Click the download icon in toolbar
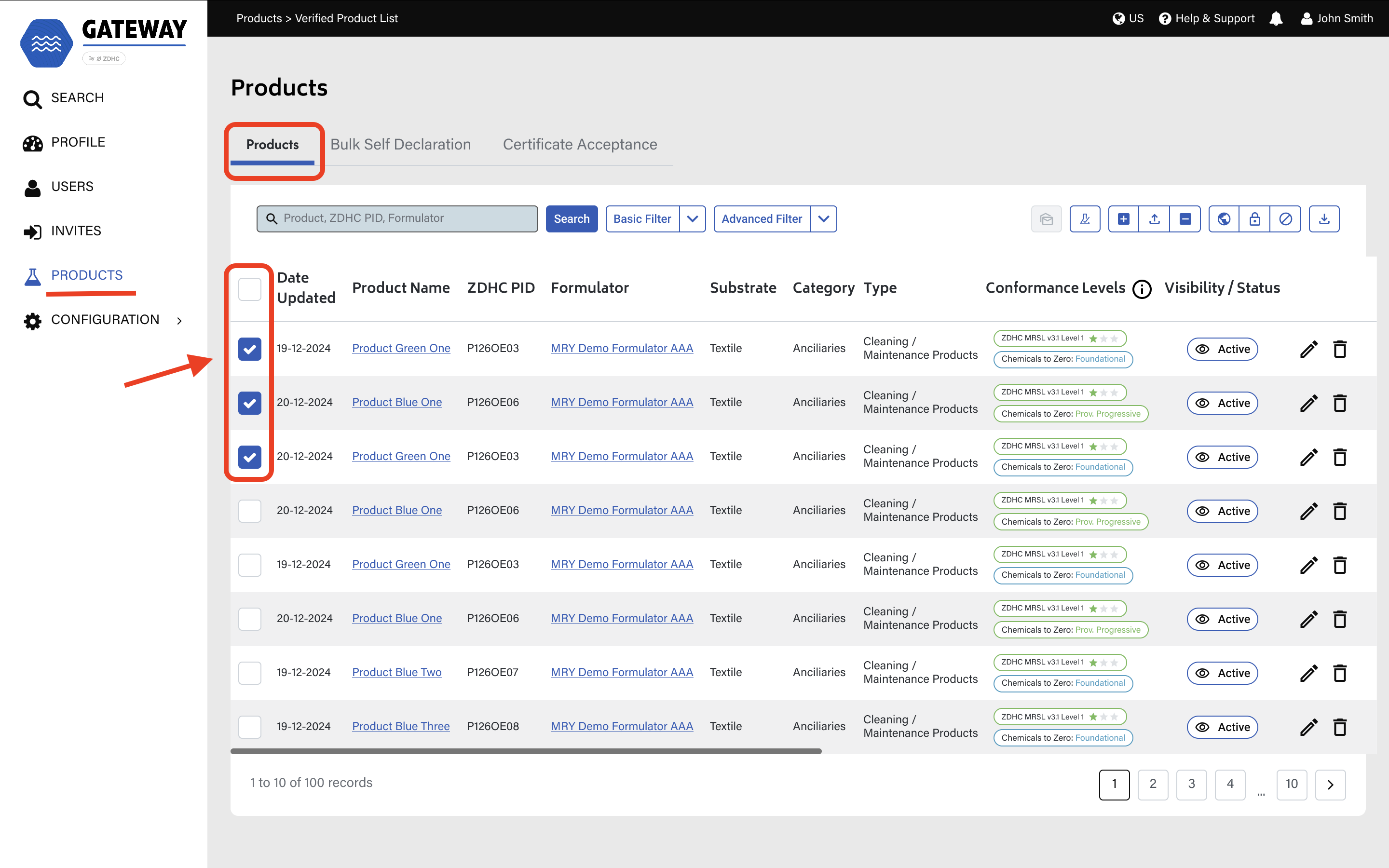 (1324, 219)
